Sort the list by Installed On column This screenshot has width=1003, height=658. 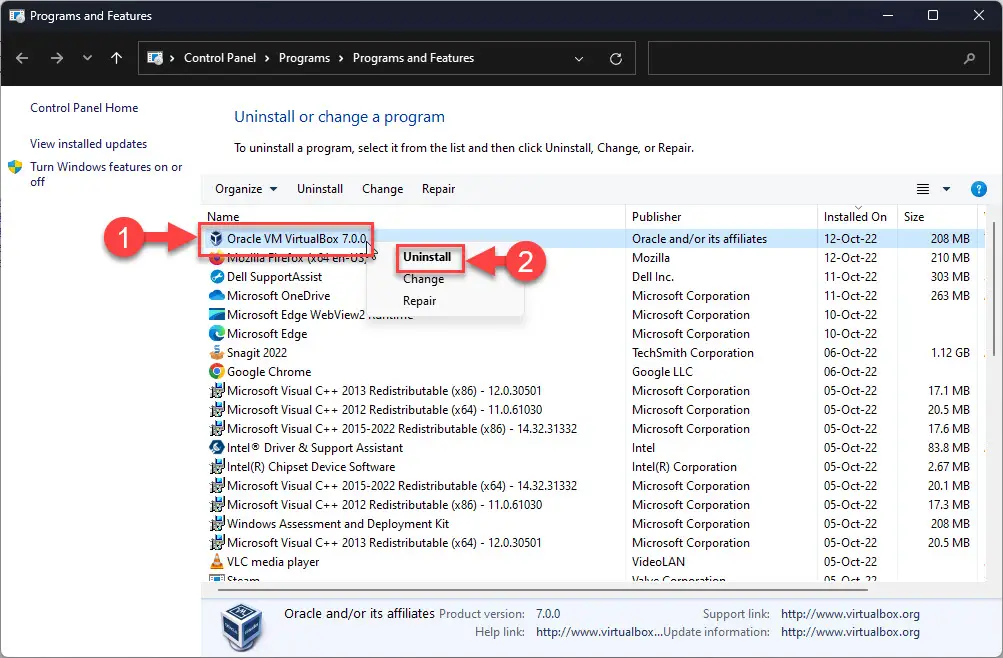pos(855,217)
